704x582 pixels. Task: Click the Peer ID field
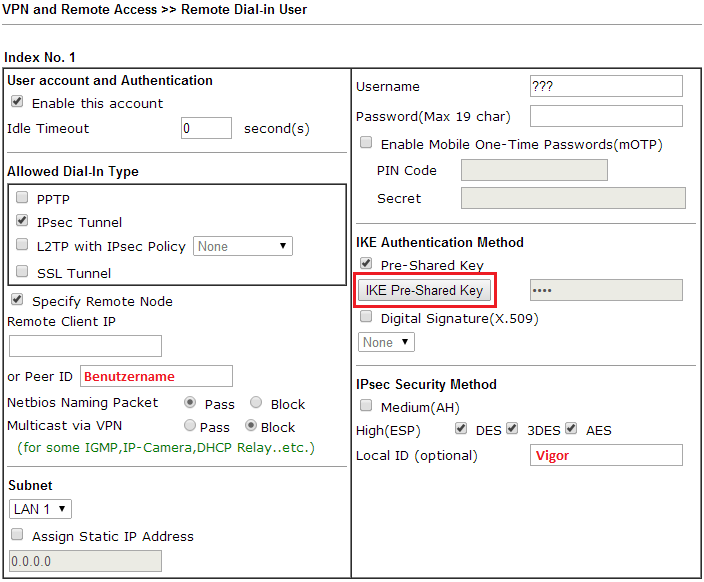coord(156,376)
